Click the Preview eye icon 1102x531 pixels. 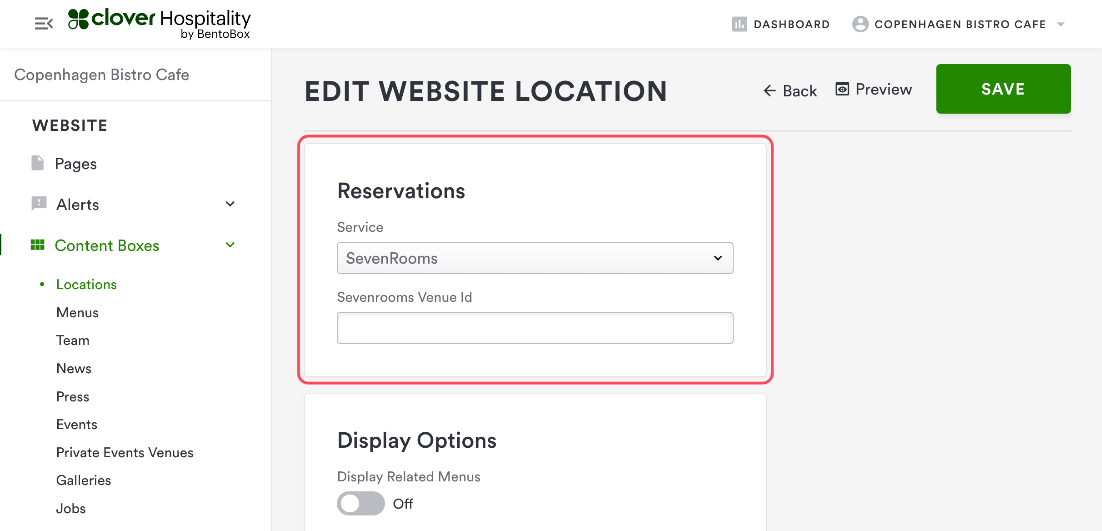click(x=842, y=90)
